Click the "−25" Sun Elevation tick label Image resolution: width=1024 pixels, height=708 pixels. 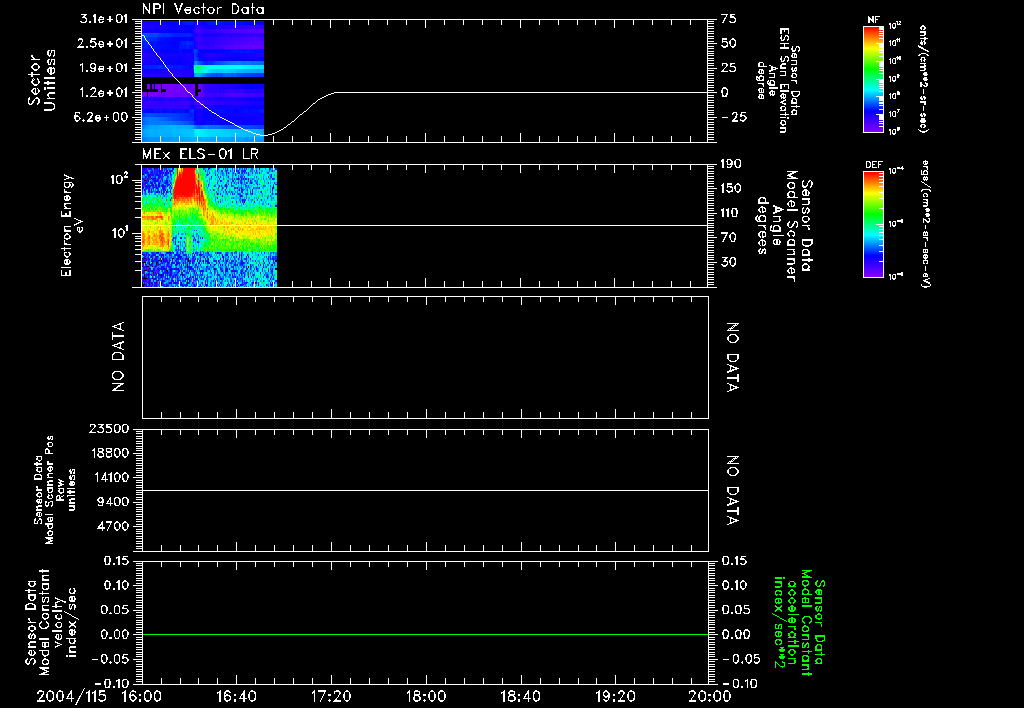734,117
